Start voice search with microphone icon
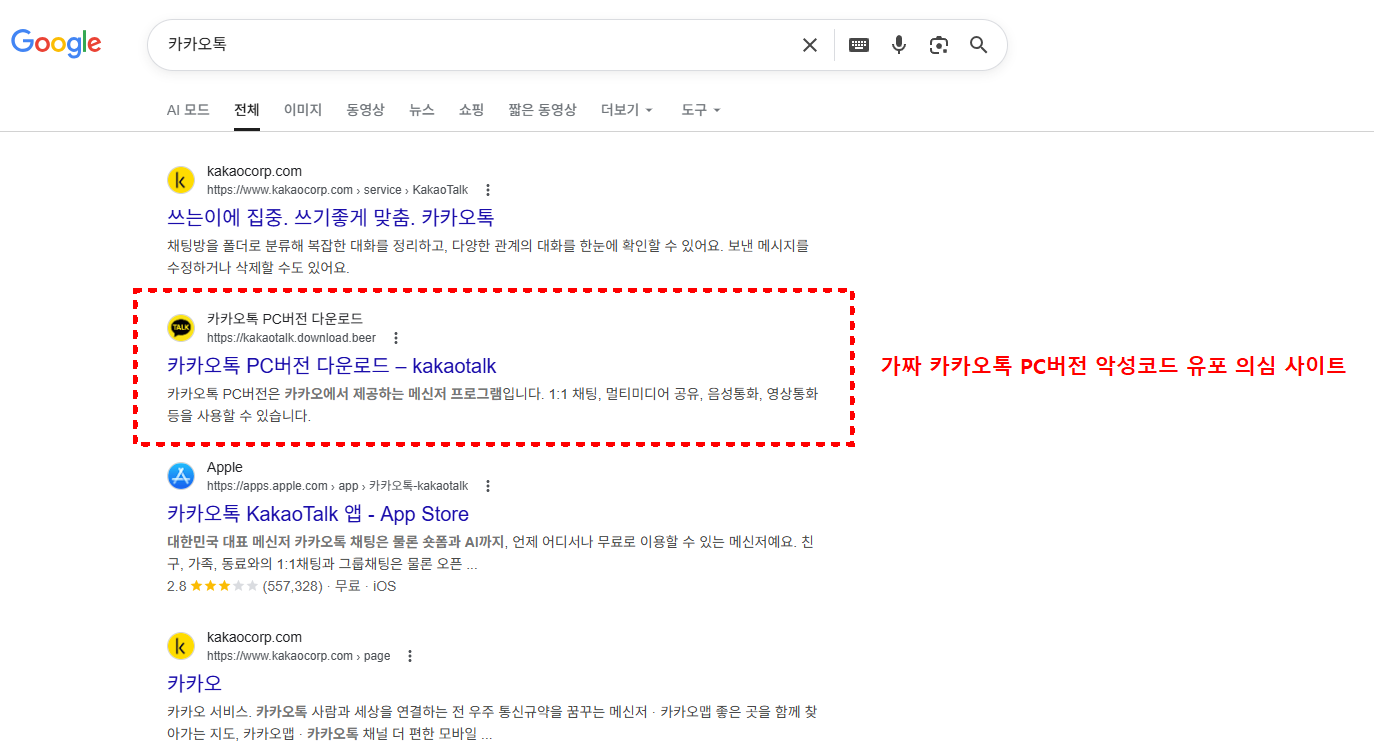 point(899,45)
